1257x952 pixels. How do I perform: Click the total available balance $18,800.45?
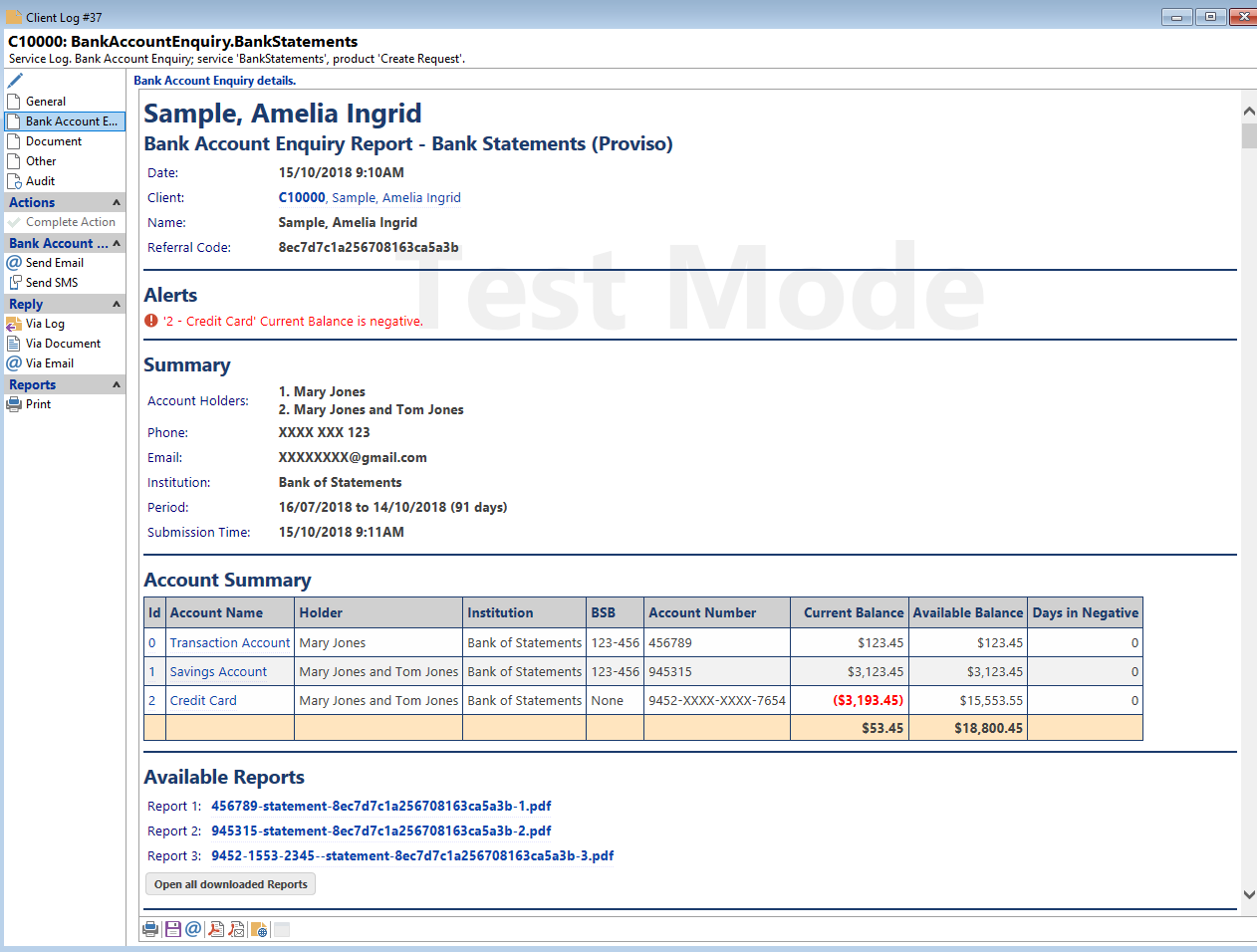pyautogui.click(x=988, y=728)
